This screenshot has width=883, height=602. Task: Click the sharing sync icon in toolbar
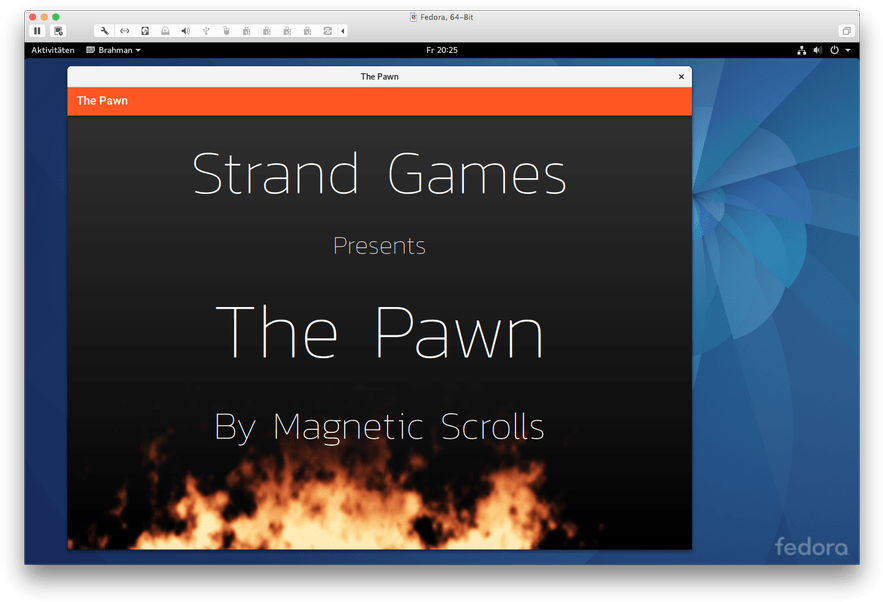point(328,31)
